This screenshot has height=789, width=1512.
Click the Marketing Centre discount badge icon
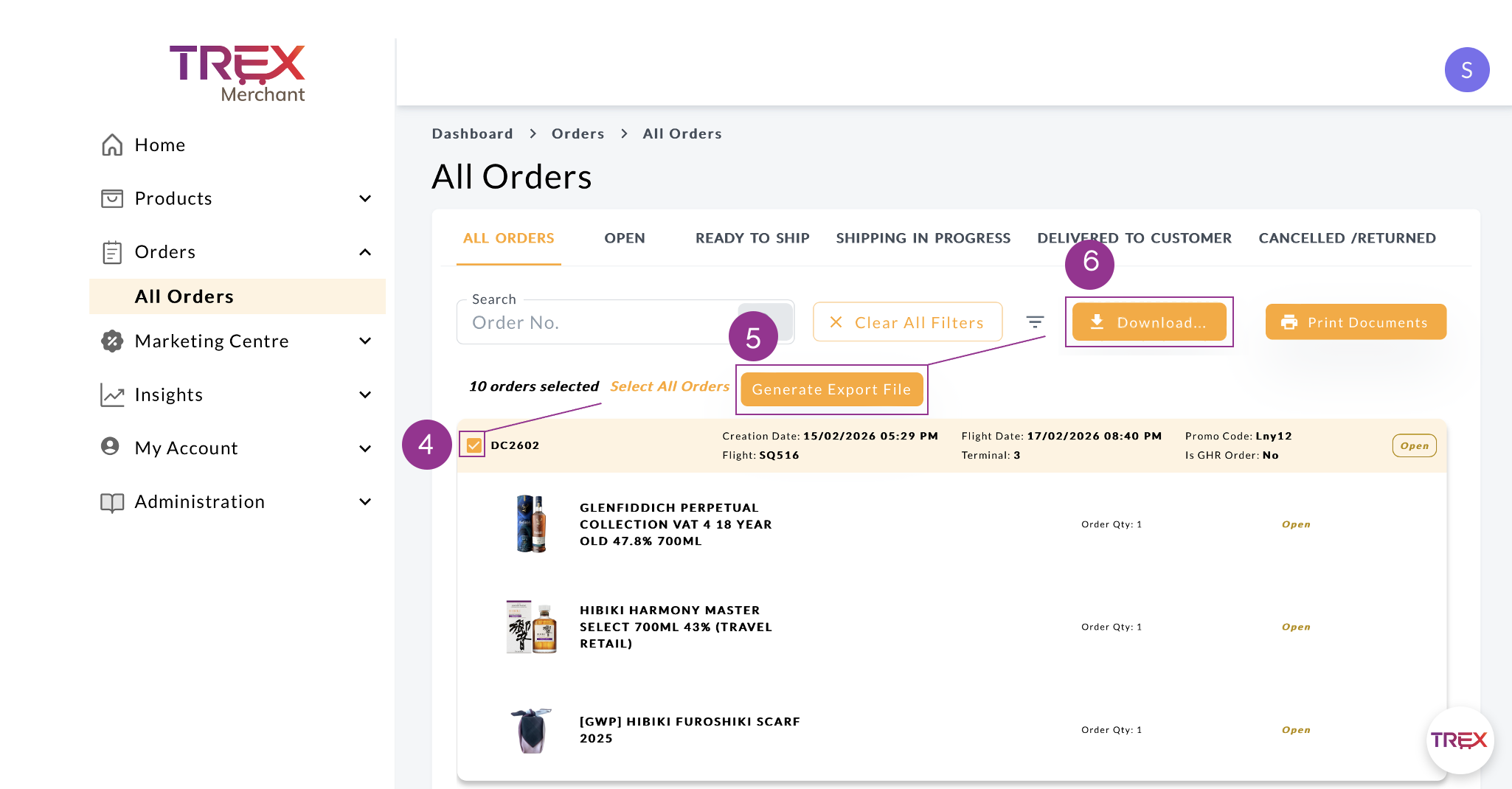[112, 341]
